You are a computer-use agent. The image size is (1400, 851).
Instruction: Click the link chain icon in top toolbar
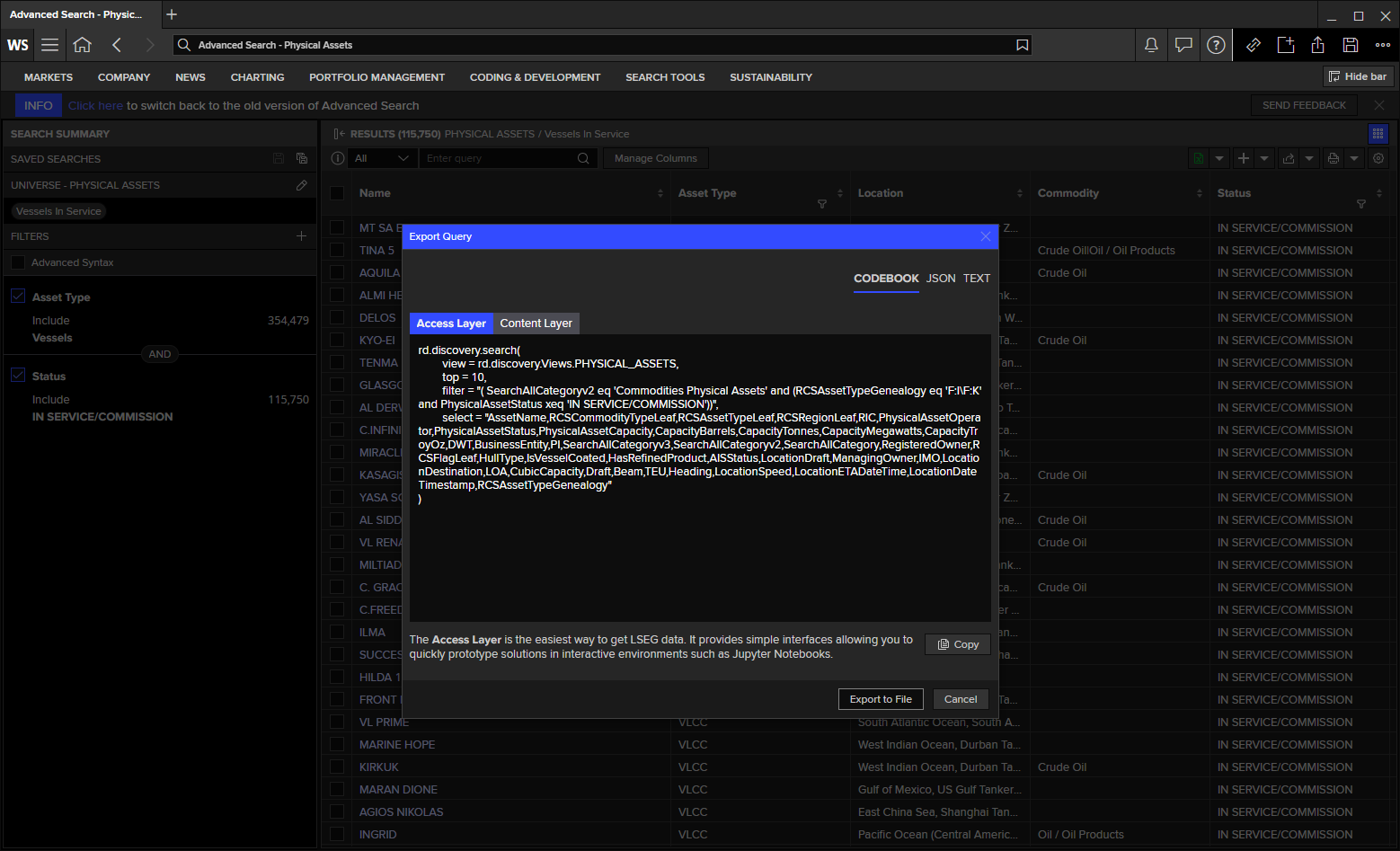(x=1254, y=45)
